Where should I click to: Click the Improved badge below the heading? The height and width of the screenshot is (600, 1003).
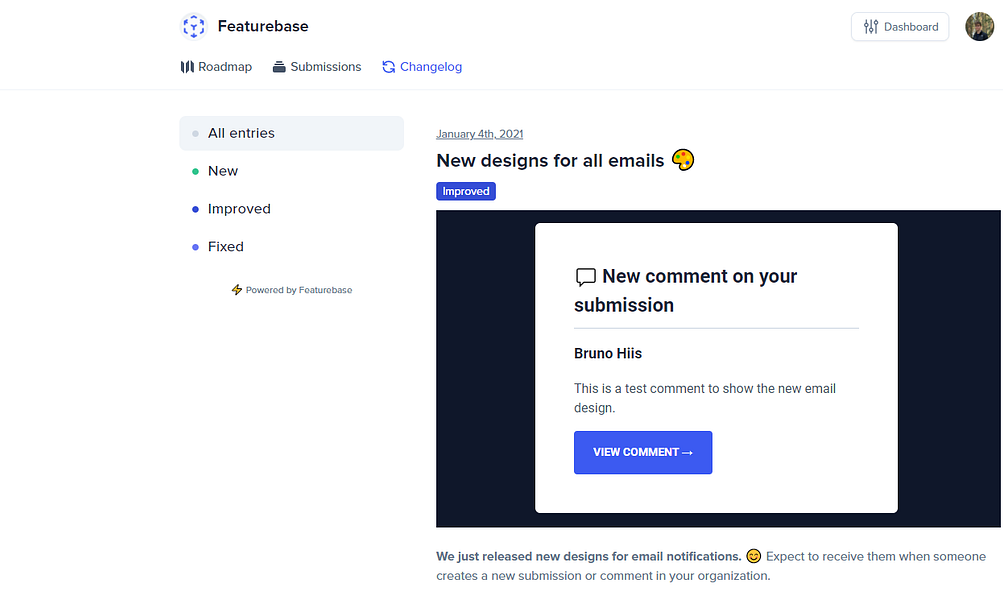pyautogui.click(x=465, y=191)
